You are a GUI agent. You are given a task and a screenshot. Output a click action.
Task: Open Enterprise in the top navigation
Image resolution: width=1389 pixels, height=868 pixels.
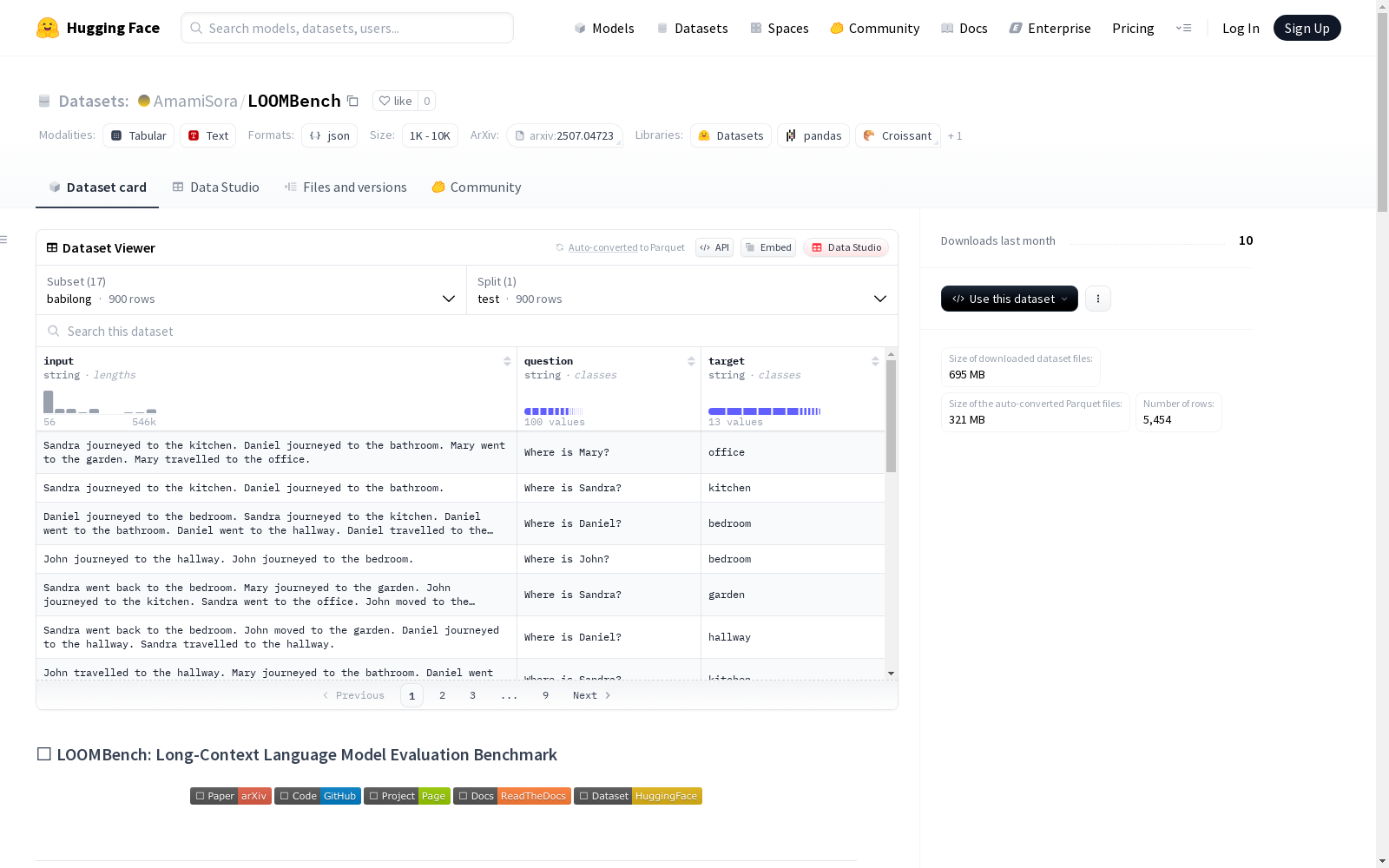tap(1050, 28)
